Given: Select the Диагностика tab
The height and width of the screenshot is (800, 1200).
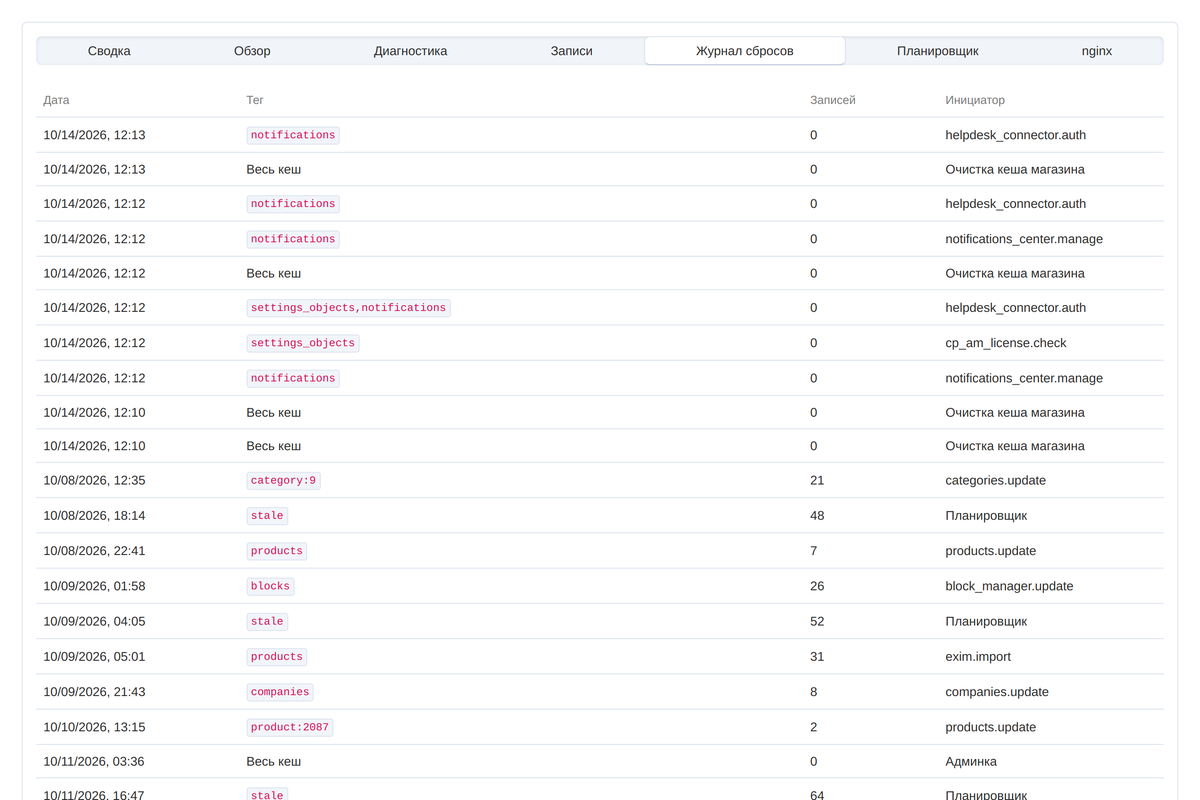Looking at the screenshot, I should (410, 51).
